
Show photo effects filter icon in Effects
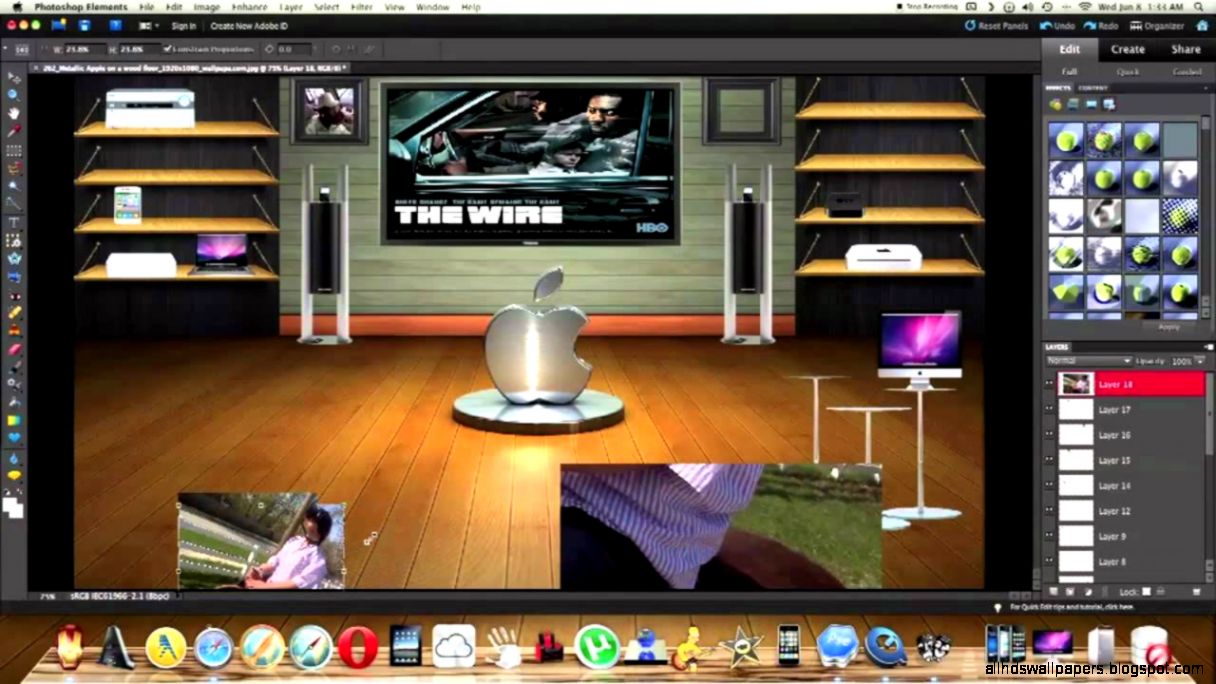[1091, 104]
